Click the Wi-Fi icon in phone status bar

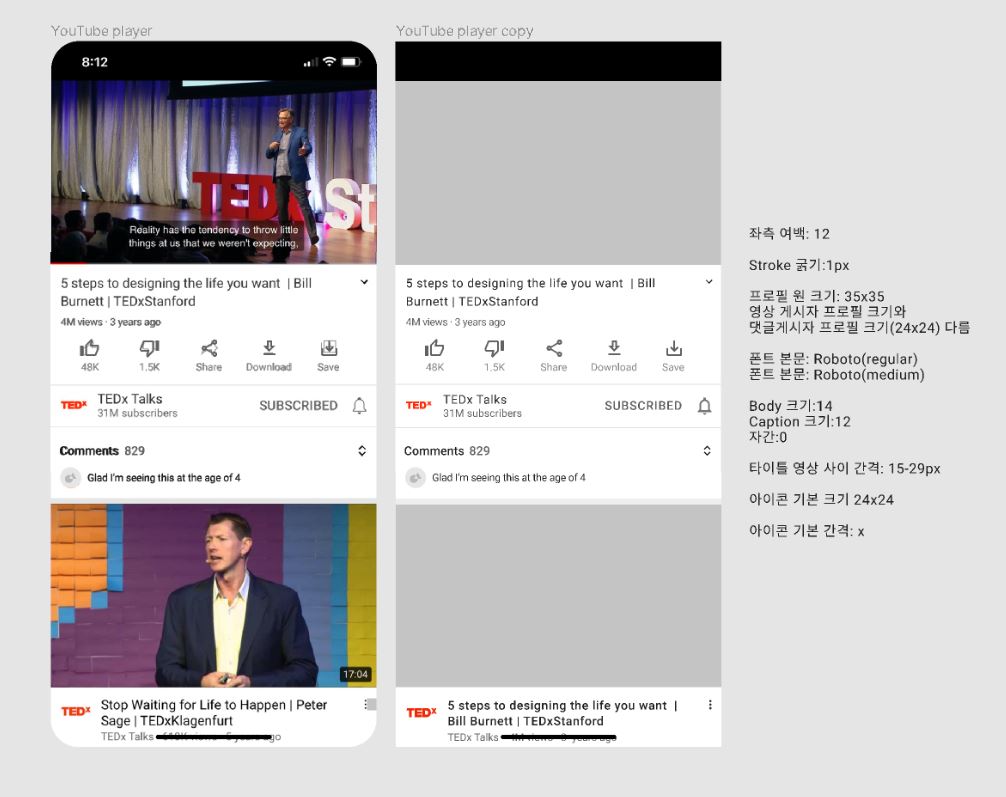click(330, 62)
